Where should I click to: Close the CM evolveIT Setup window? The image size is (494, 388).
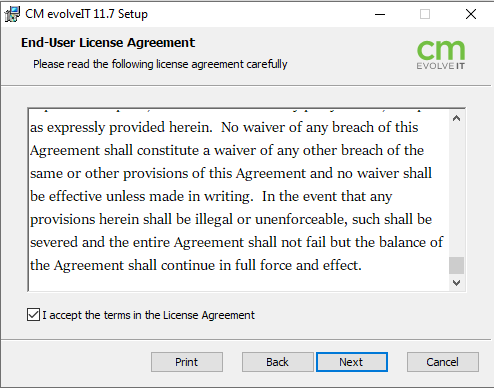tap(471, 14)
